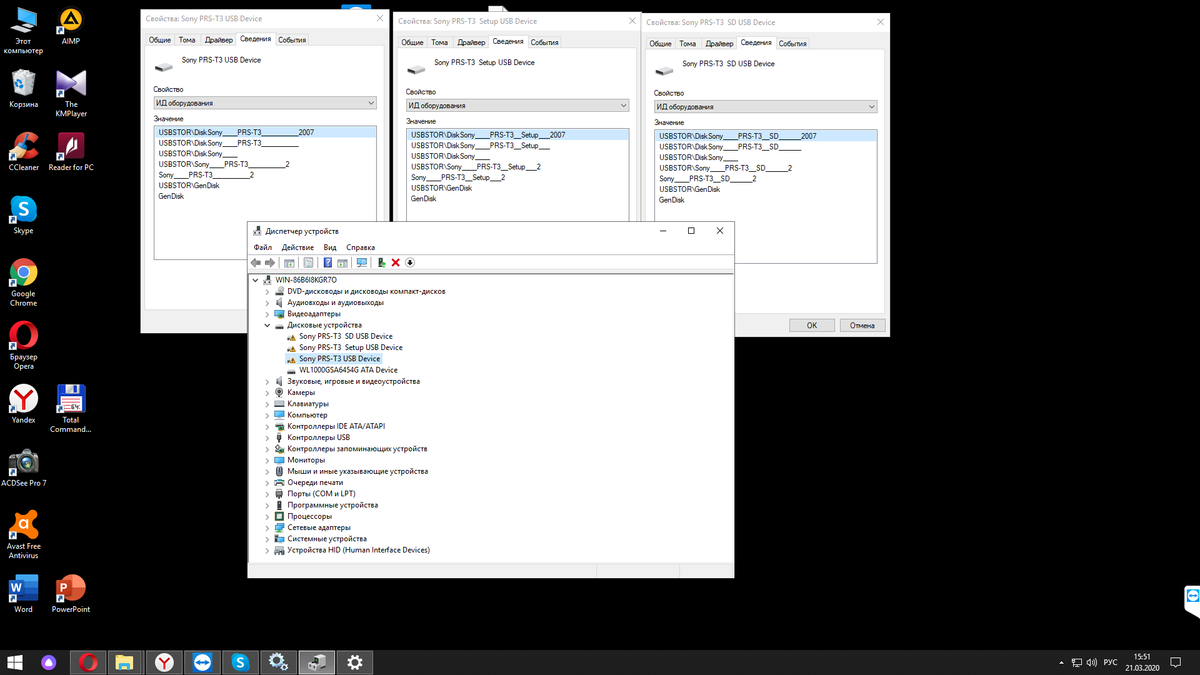Open the Действие menu
The height and width of the screenshot is (675, 1200).
coord(297,247)
